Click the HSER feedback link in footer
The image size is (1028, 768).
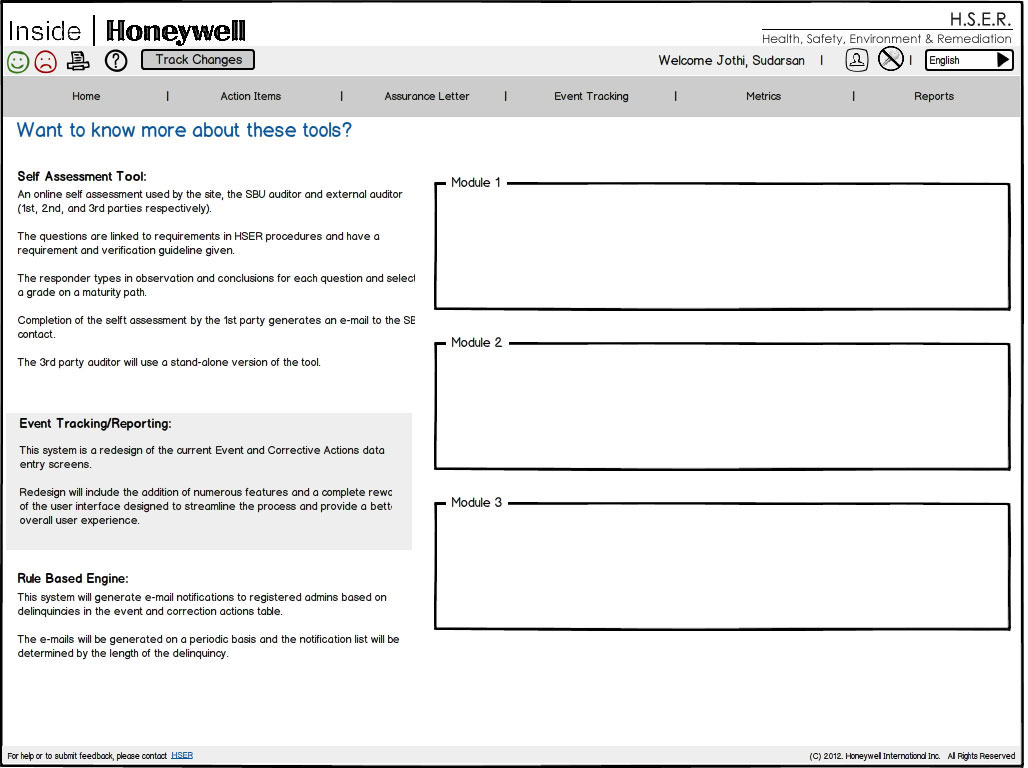tap(182, 756)
